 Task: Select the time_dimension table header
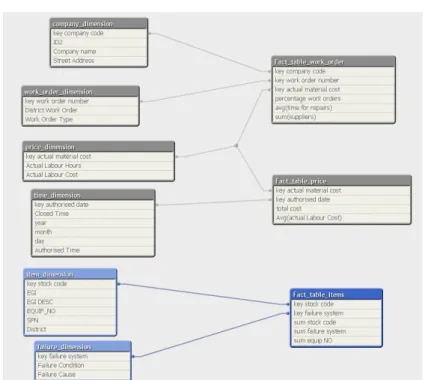click(x=93, y=195)
